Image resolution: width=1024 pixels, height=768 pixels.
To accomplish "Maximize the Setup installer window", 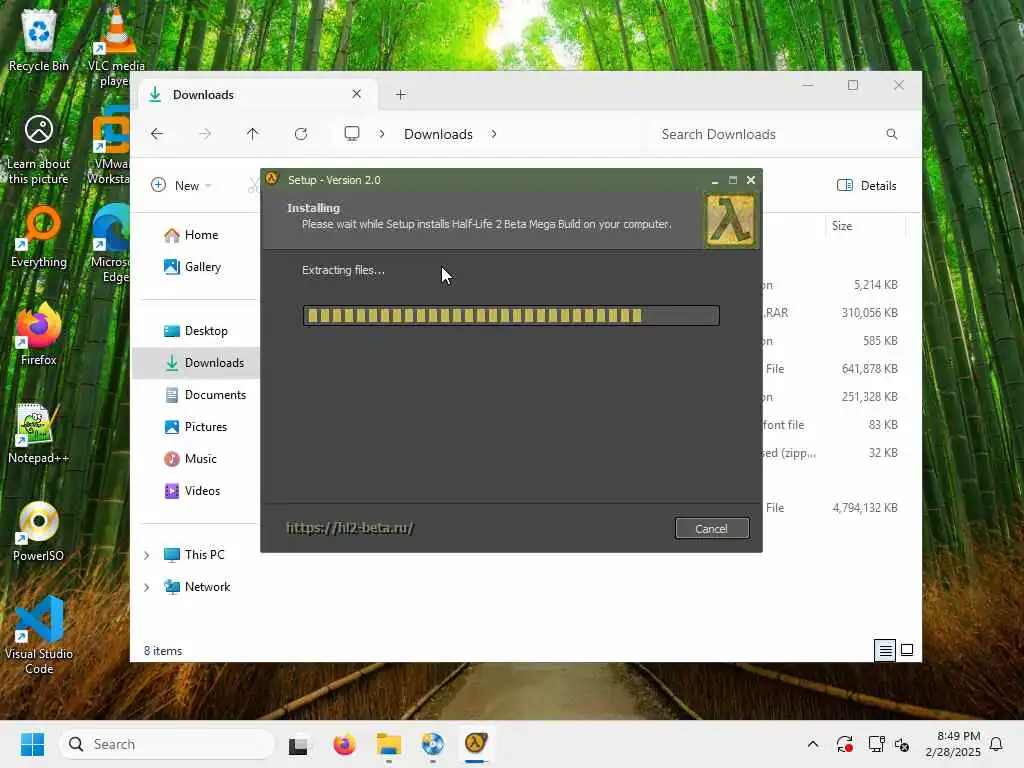I will [733, 180].
